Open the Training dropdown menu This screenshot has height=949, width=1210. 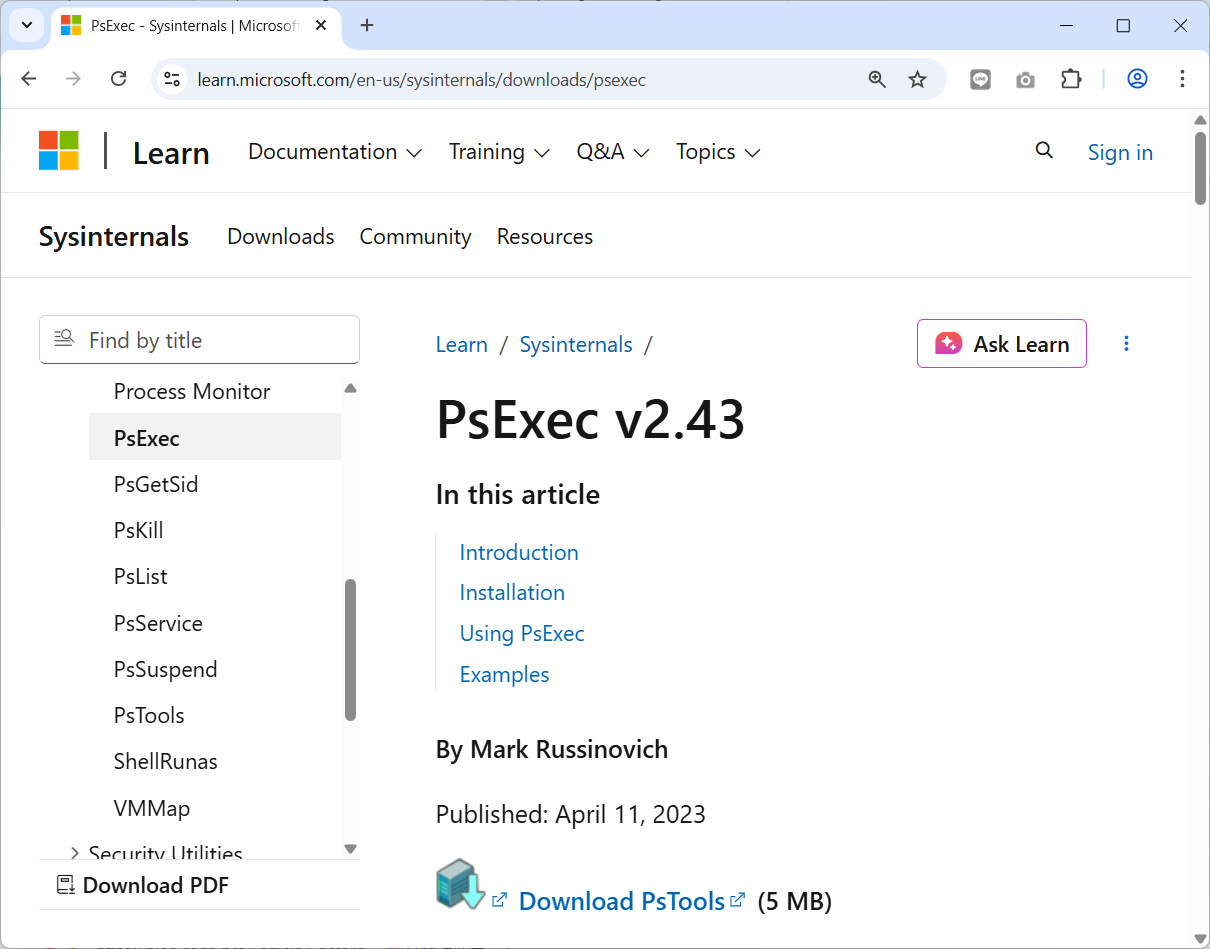point(498,152)
